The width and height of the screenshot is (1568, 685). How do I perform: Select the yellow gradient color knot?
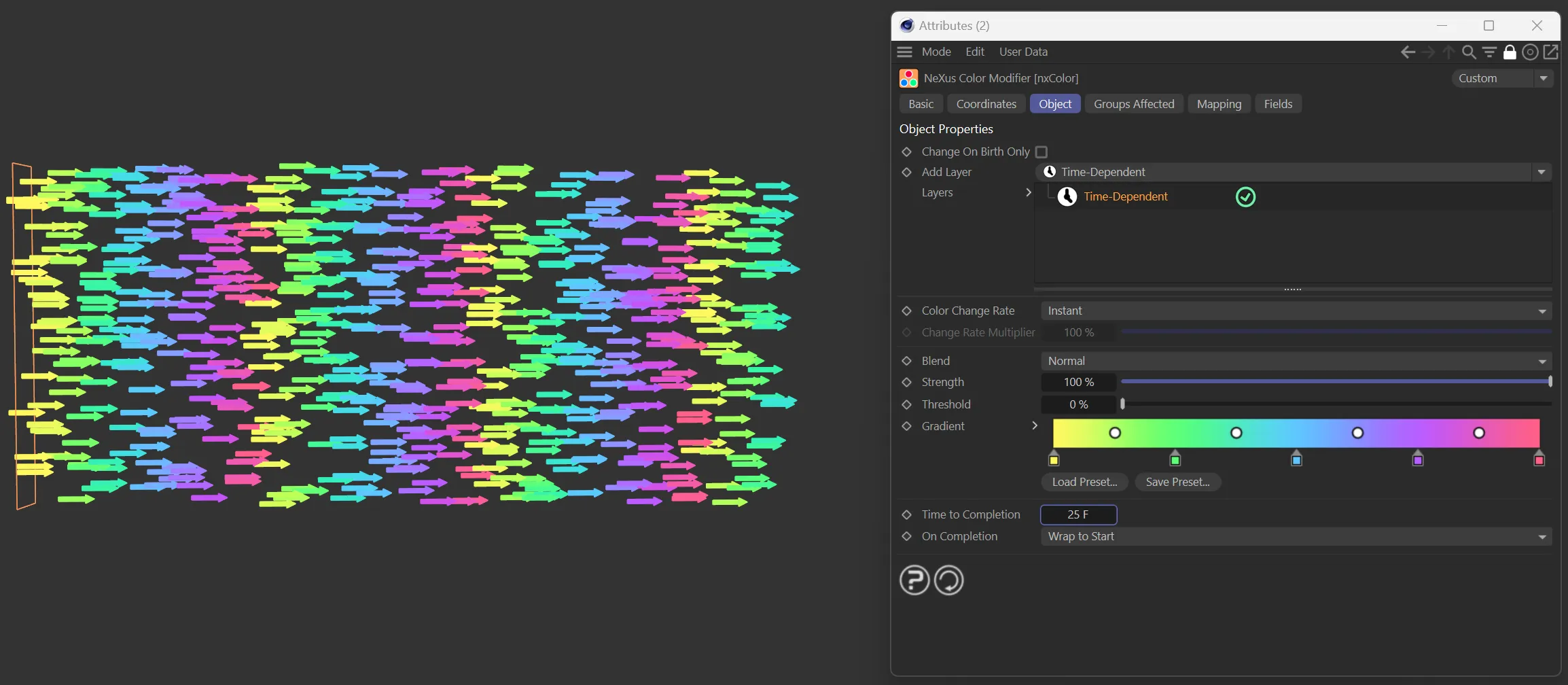tap(1054, 460)
